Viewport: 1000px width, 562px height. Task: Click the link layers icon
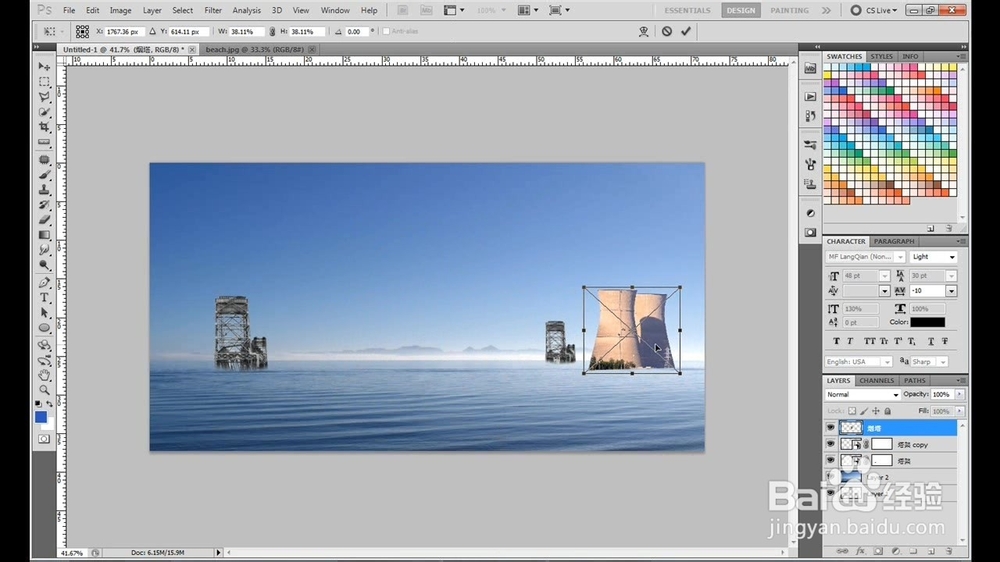(x=842, y=551)
